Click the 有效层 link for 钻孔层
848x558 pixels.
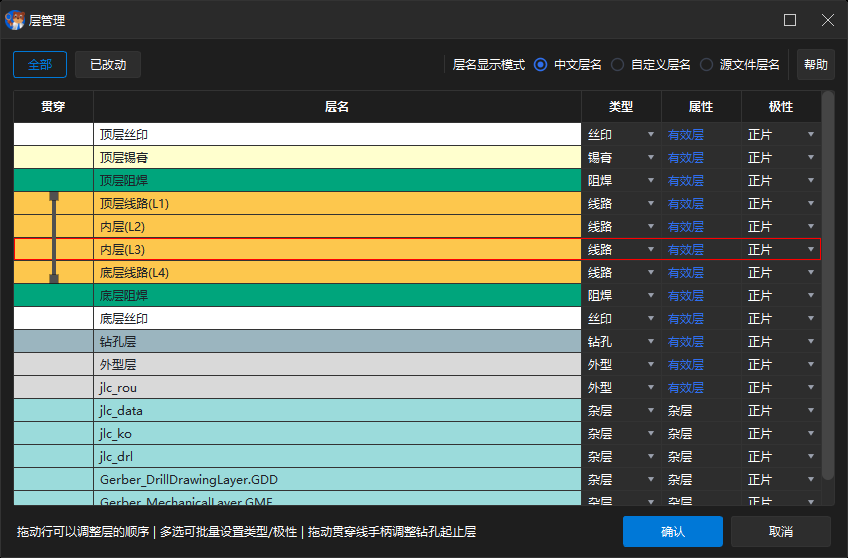point(685,342)
